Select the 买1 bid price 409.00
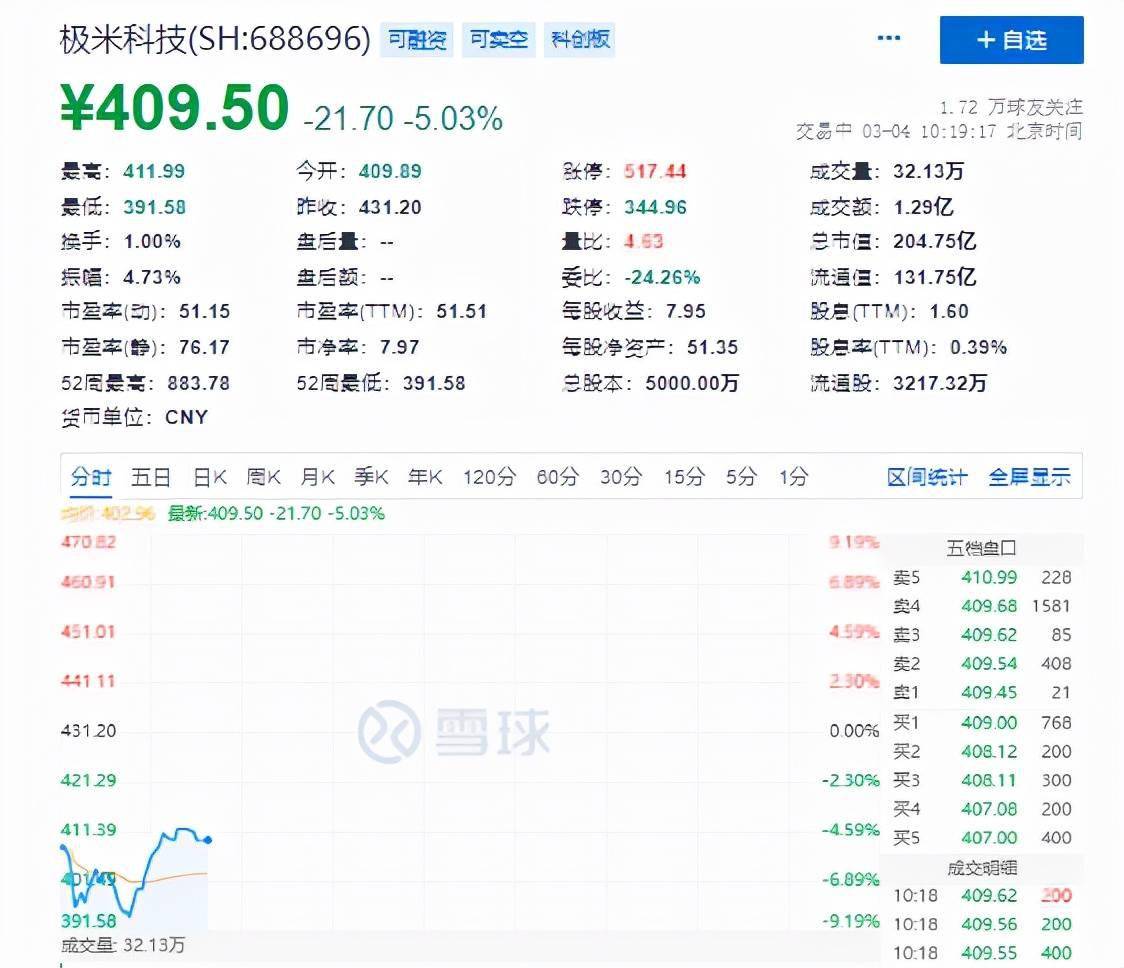Screen dimensions: 1124x968 [x=989, y=722]
